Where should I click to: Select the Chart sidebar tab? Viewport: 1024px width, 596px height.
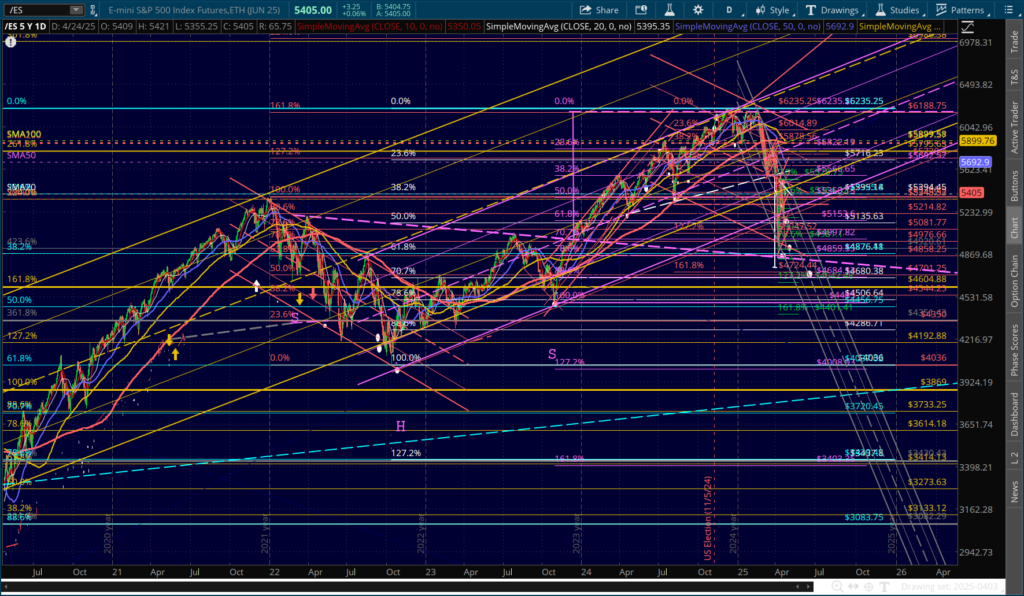(x=1014, y=228)
